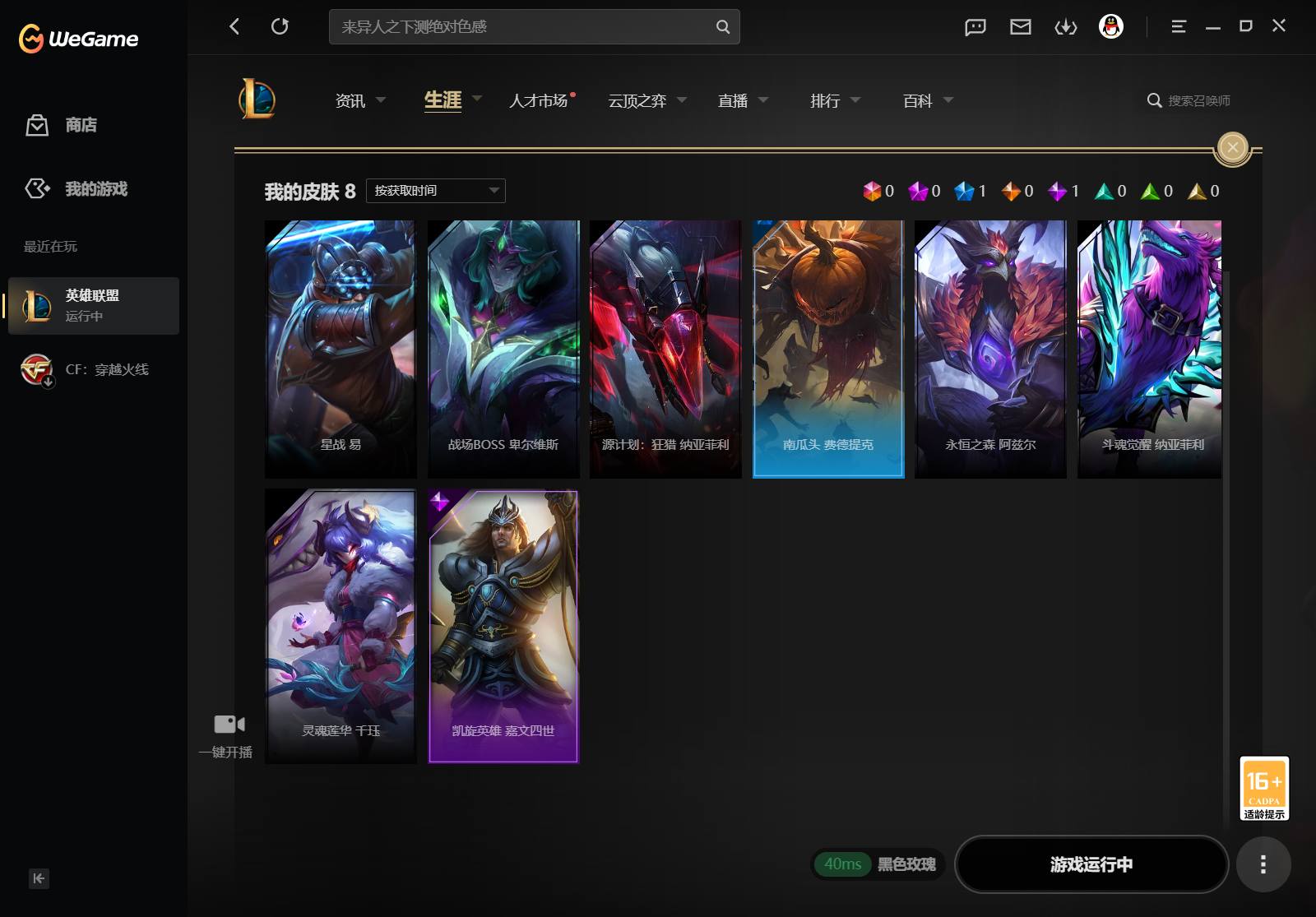Close the skins panel with the gold X

coord(1232,147)
